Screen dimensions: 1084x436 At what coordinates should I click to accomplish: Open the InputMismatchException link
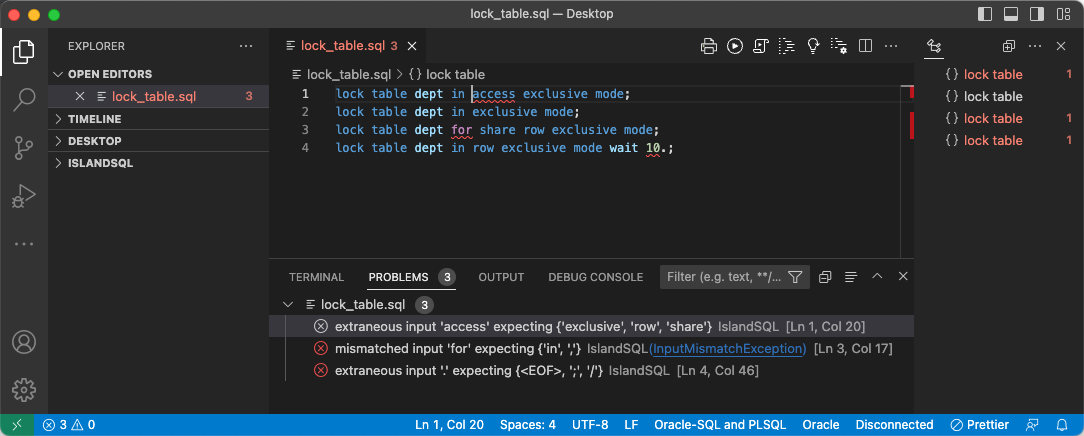pyautogui.click(x=727, y=349)
